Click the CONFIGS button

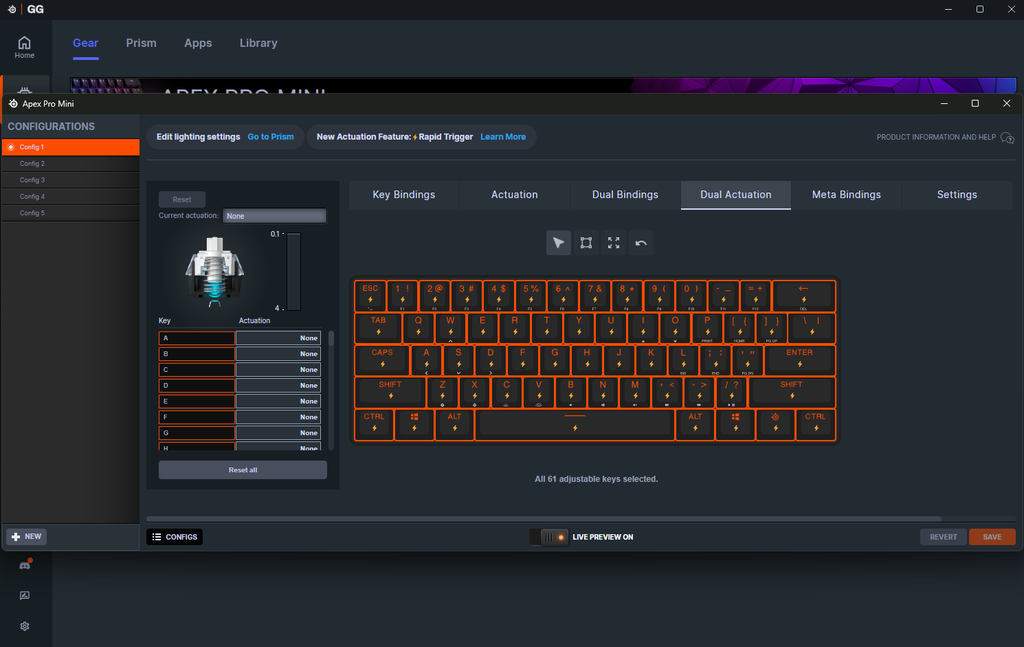pos(174,537)
